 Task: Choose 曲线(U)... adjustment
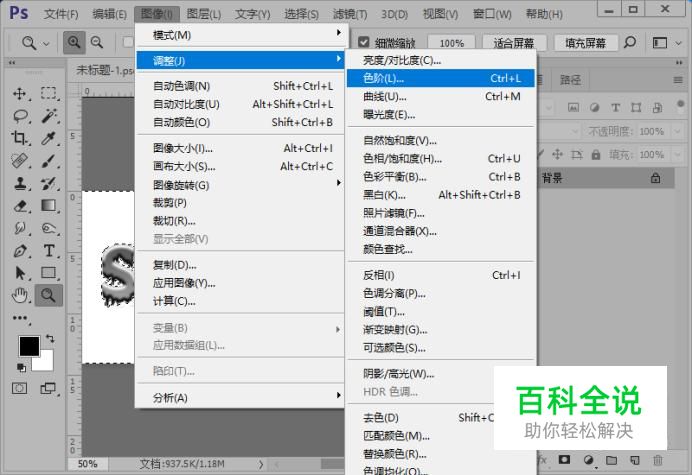pos(440,97)
